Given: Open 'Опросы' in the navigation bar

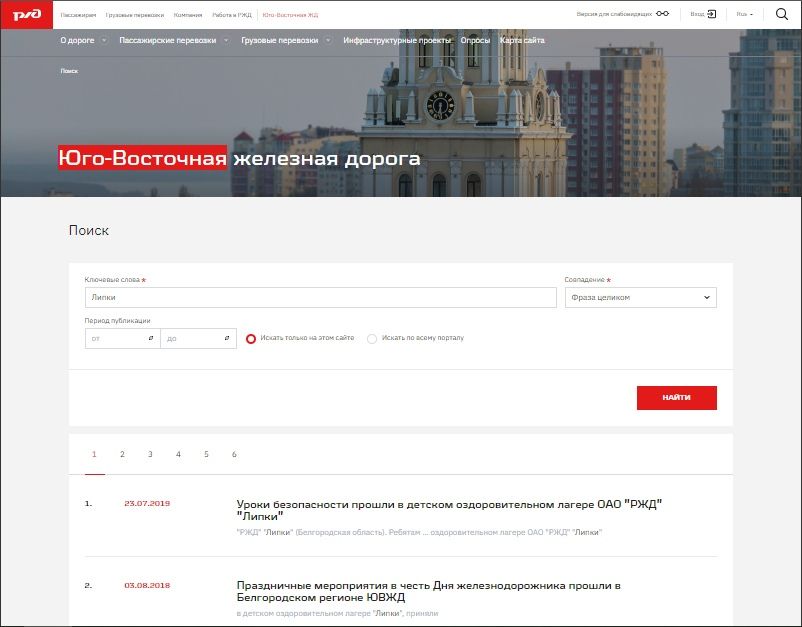Looking at the screenshot, I should [475, 41].
